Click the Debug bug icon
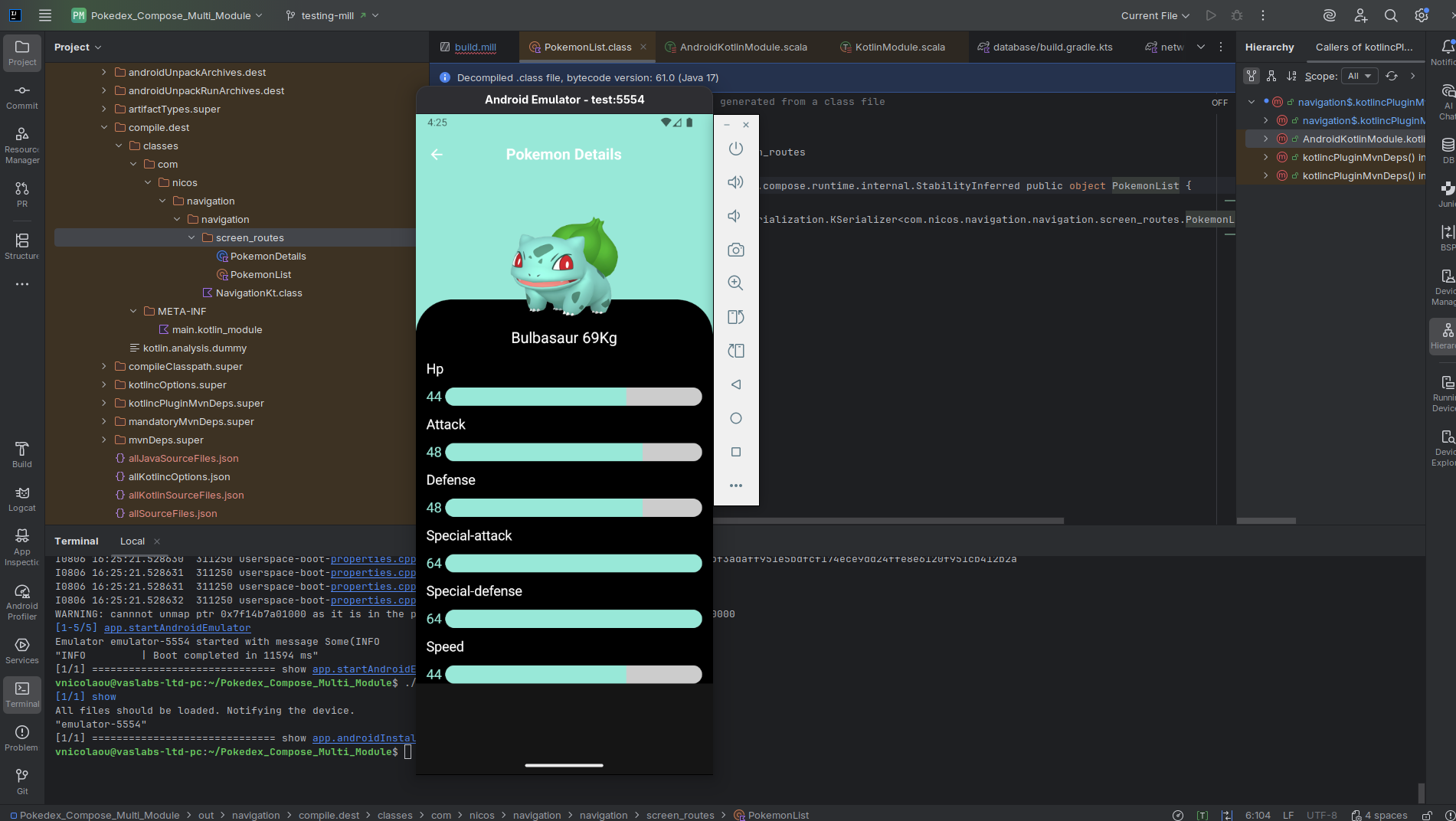 [1237, 15]
